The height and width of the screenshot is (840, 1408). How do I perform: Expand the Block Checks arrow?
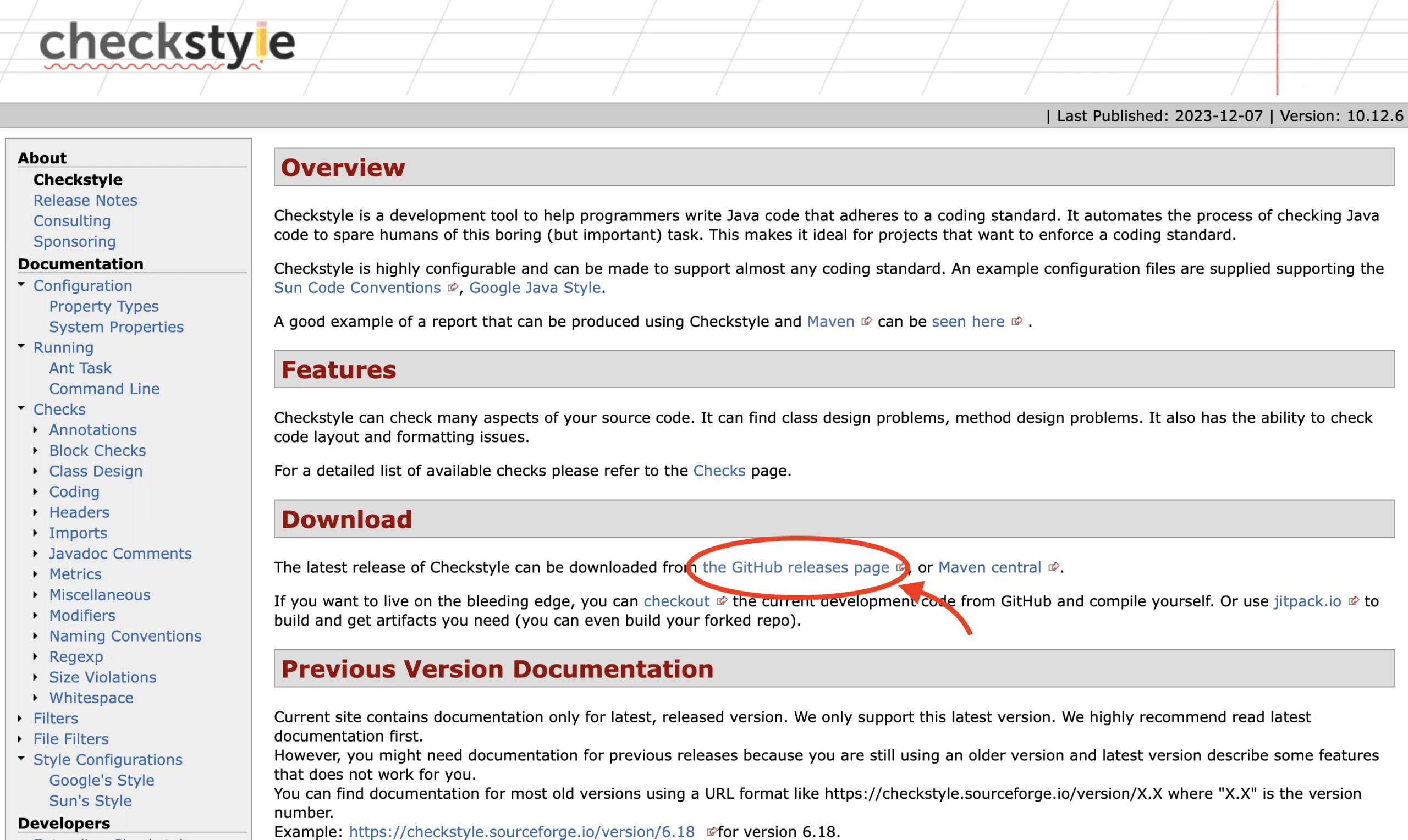[35, 451]
